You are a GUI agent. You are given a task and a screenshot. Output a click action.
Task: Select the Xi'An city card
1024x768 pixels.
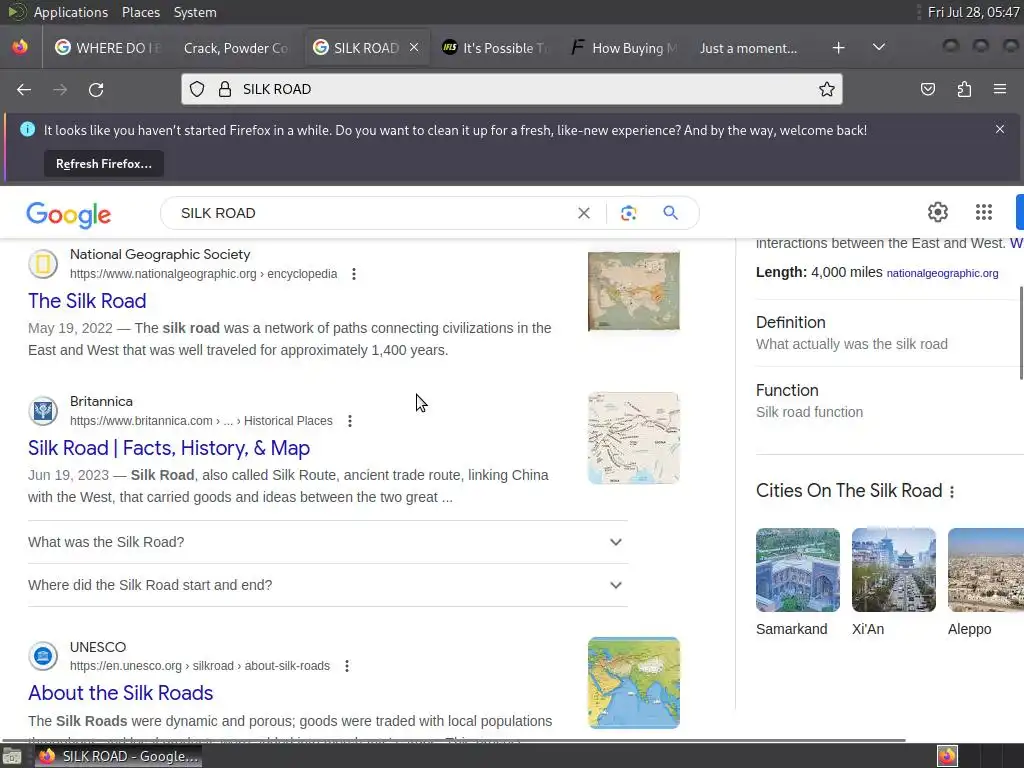click(893, 583)
